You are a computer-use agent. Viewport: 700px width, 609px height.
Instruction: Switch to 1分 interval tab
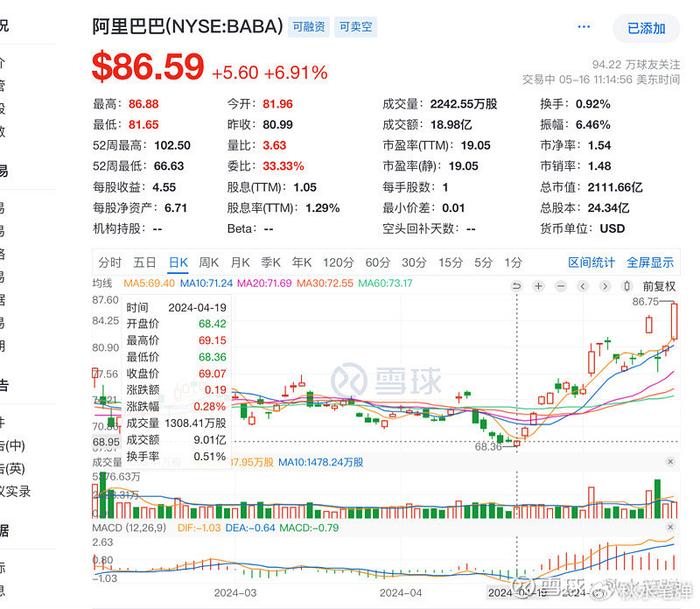click(513, 263)
